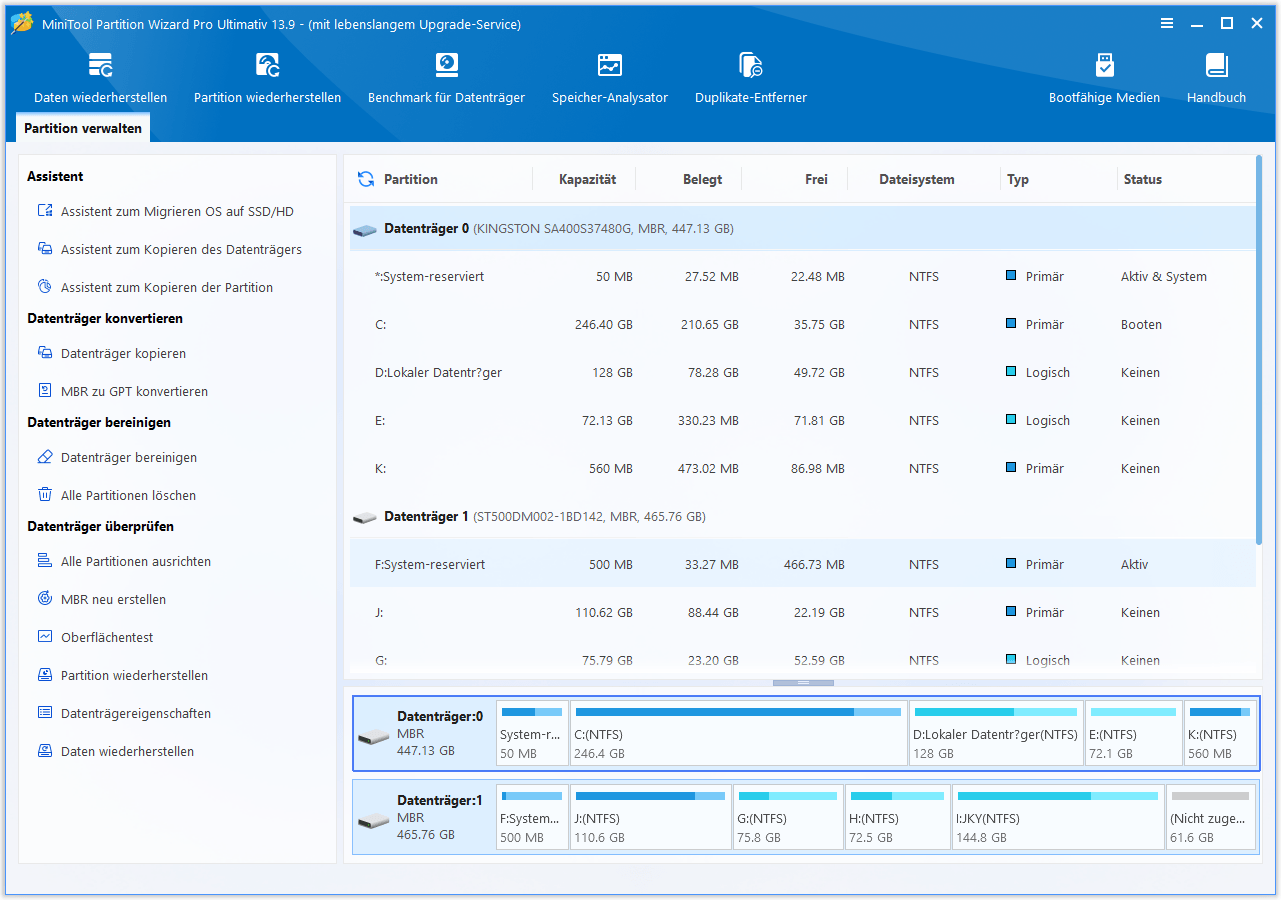Open Datenträgereigenschaften

124,713
